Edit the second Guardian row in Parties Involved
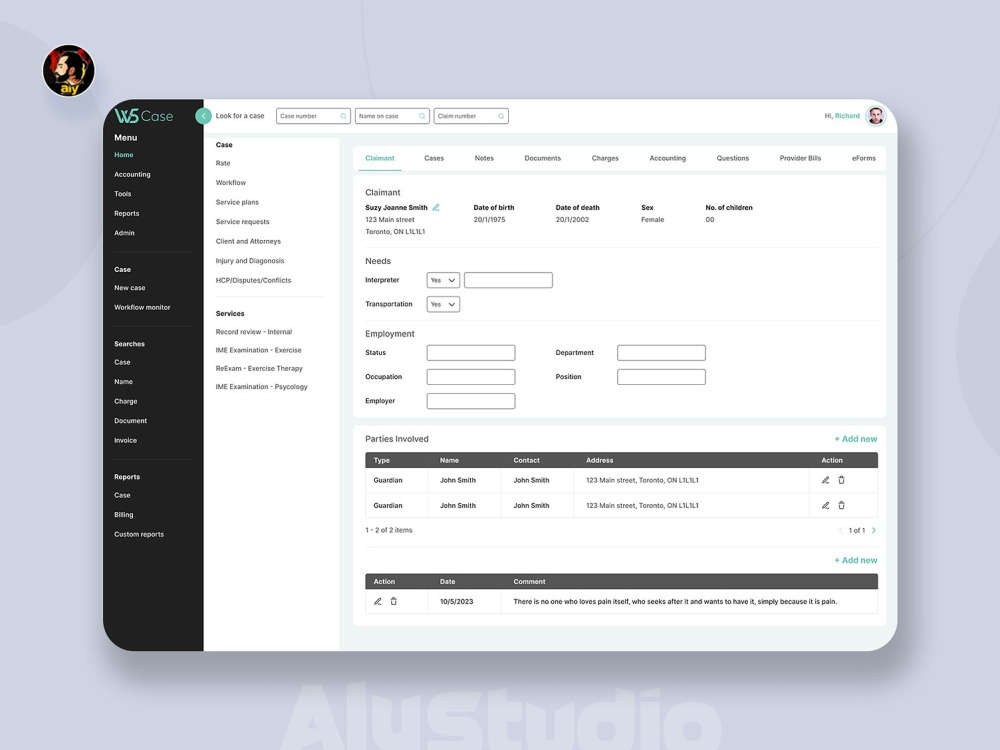 pyautogui.click(x=825, y=505)
